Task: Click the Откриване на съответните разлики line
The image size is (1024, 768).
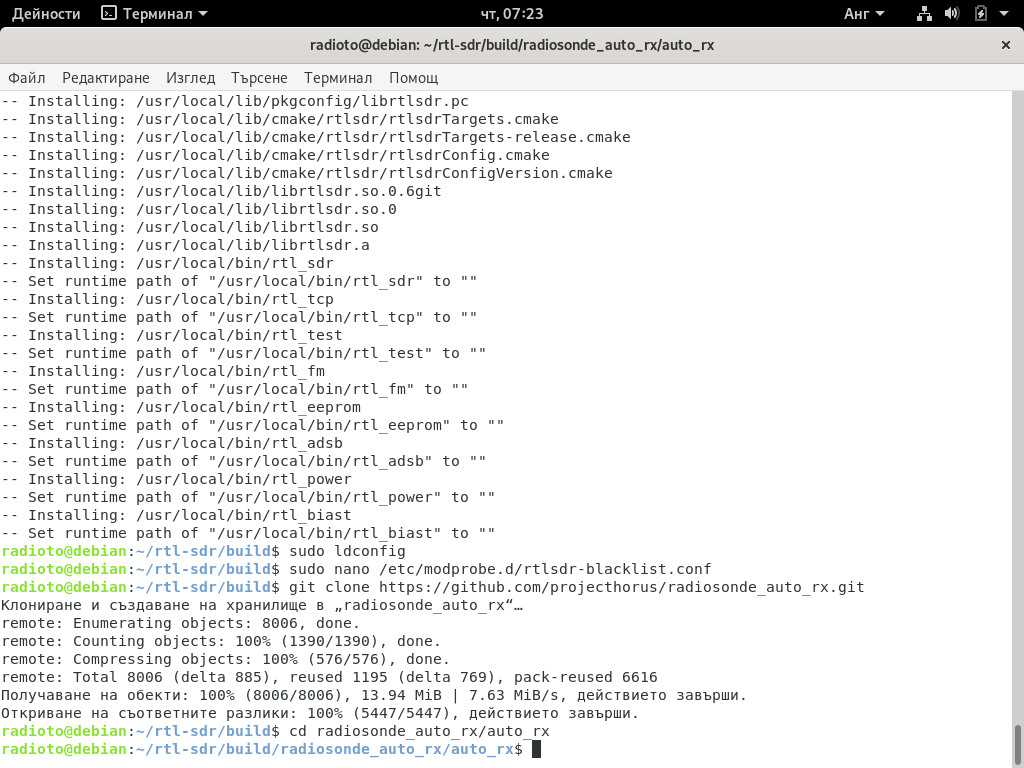Action: (x=320, y=713)
